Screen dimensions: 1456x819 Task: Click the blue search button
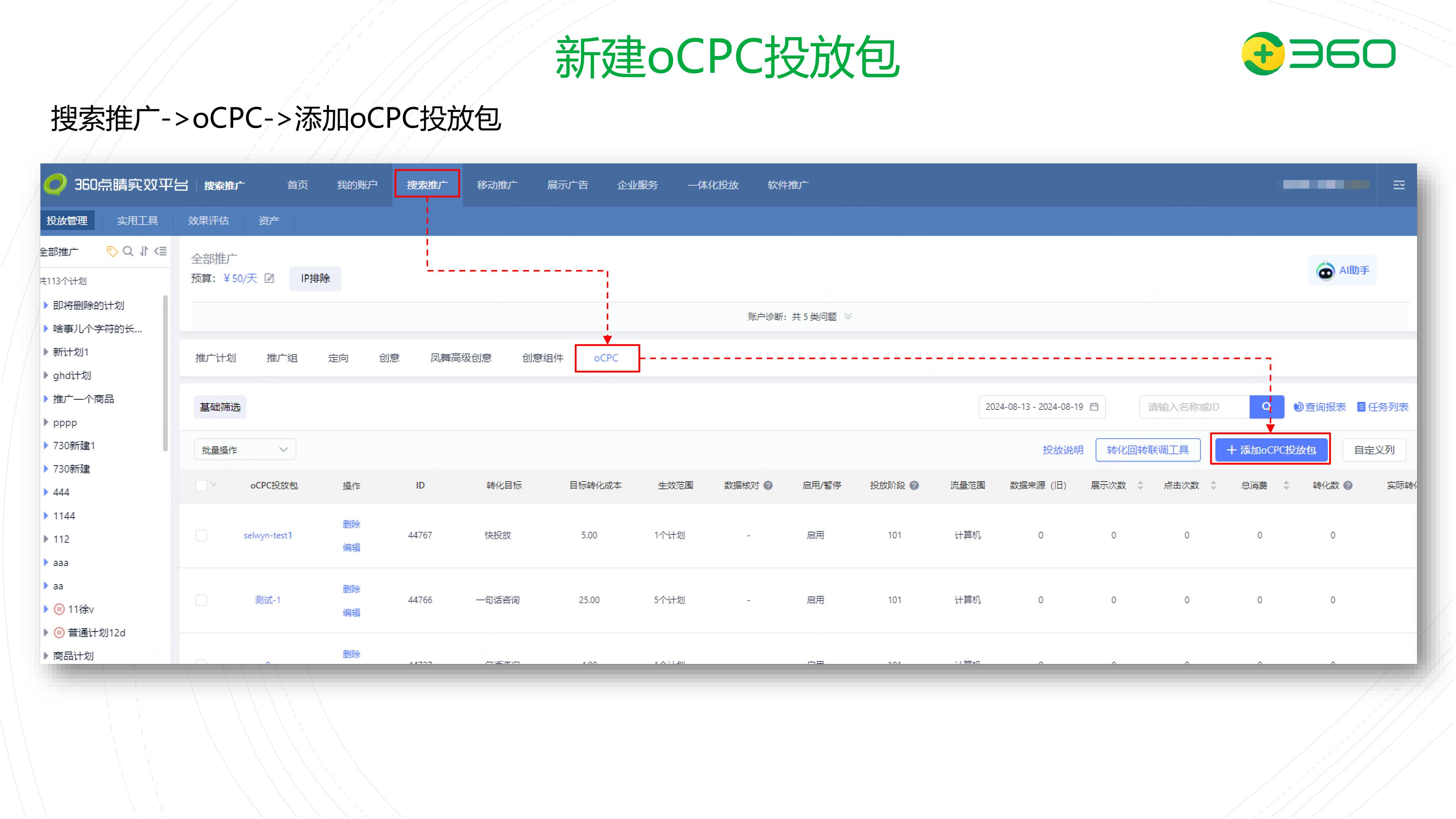[x=1267, y=407]
